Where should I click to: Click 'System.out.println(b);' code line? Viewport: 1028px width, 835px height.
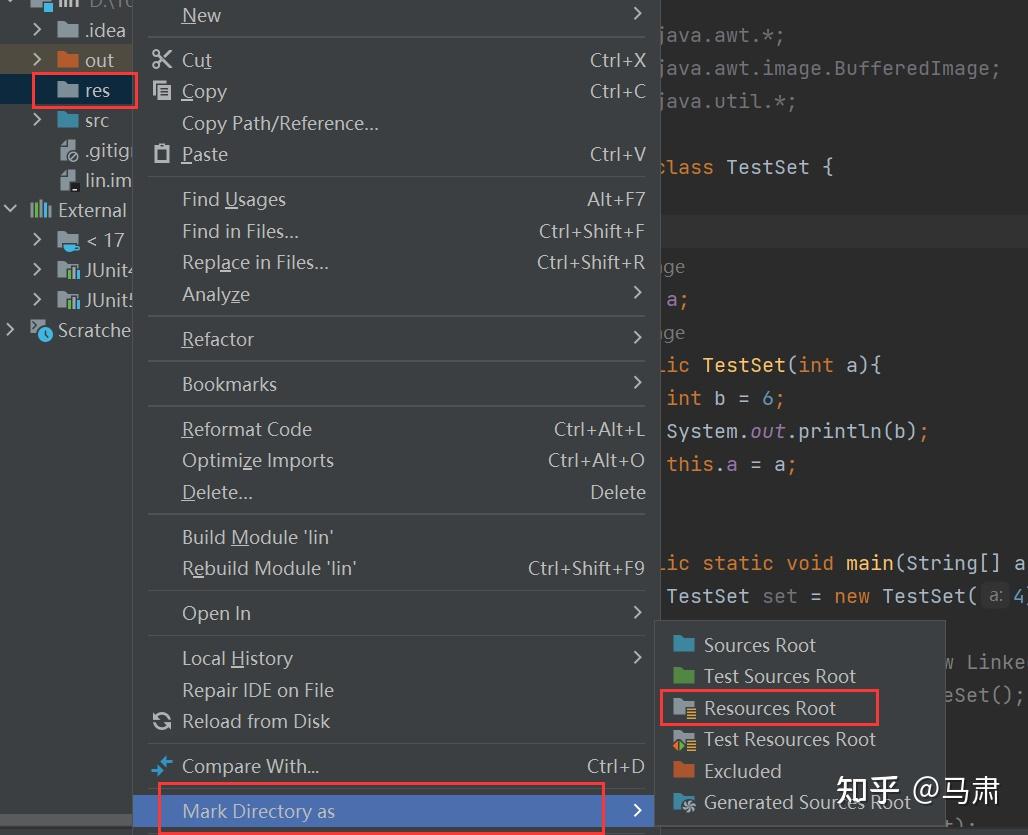pos(797,431)
